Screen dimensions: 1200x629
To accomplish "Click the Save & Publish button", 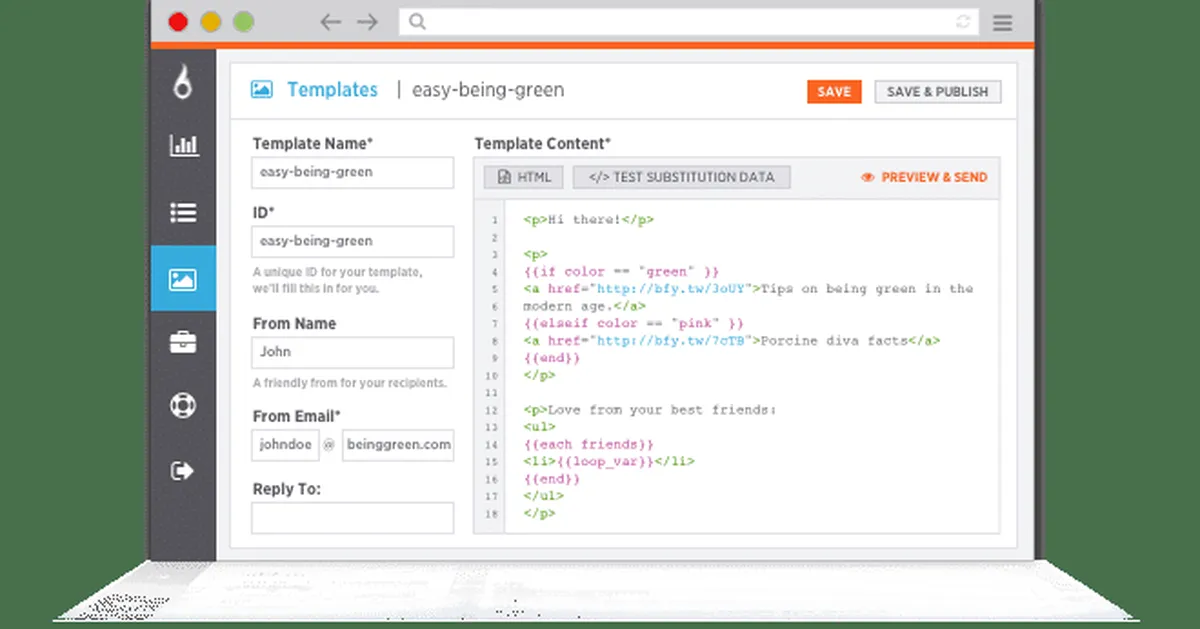I will click(x=937, y=91).
